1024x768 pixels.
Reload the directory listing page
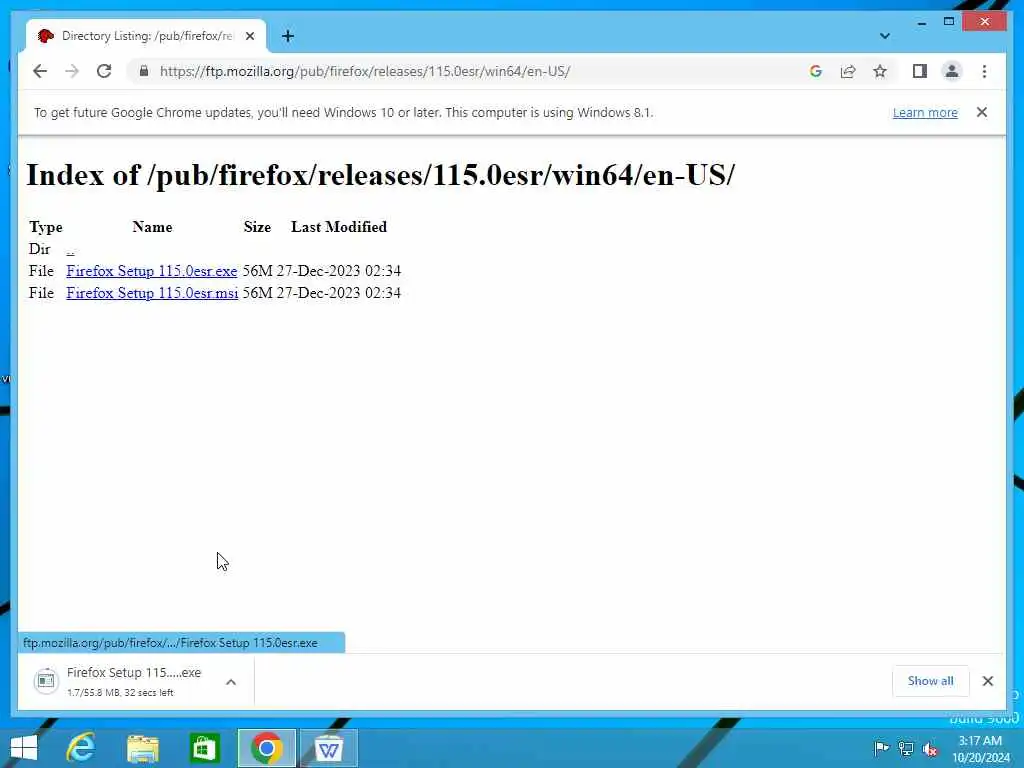[104, 71]
